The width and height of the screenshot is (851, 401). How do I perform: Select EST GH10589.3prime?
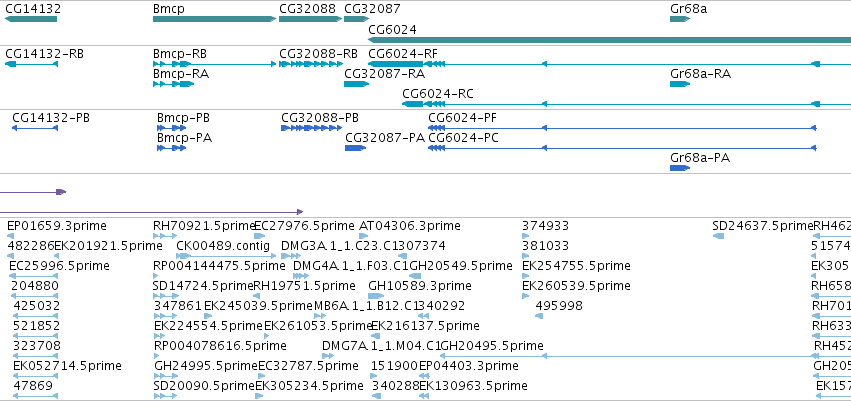click(x=376, y=296)
